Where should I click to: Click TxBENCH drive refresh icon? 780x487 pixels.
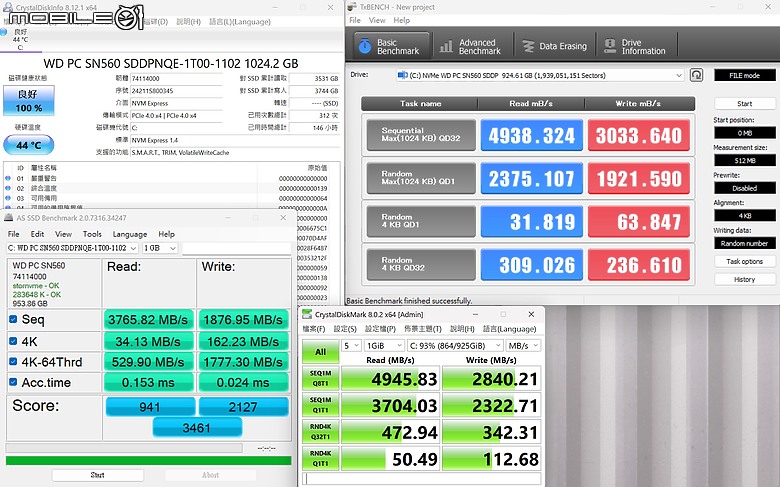click(x=696, y=75)
